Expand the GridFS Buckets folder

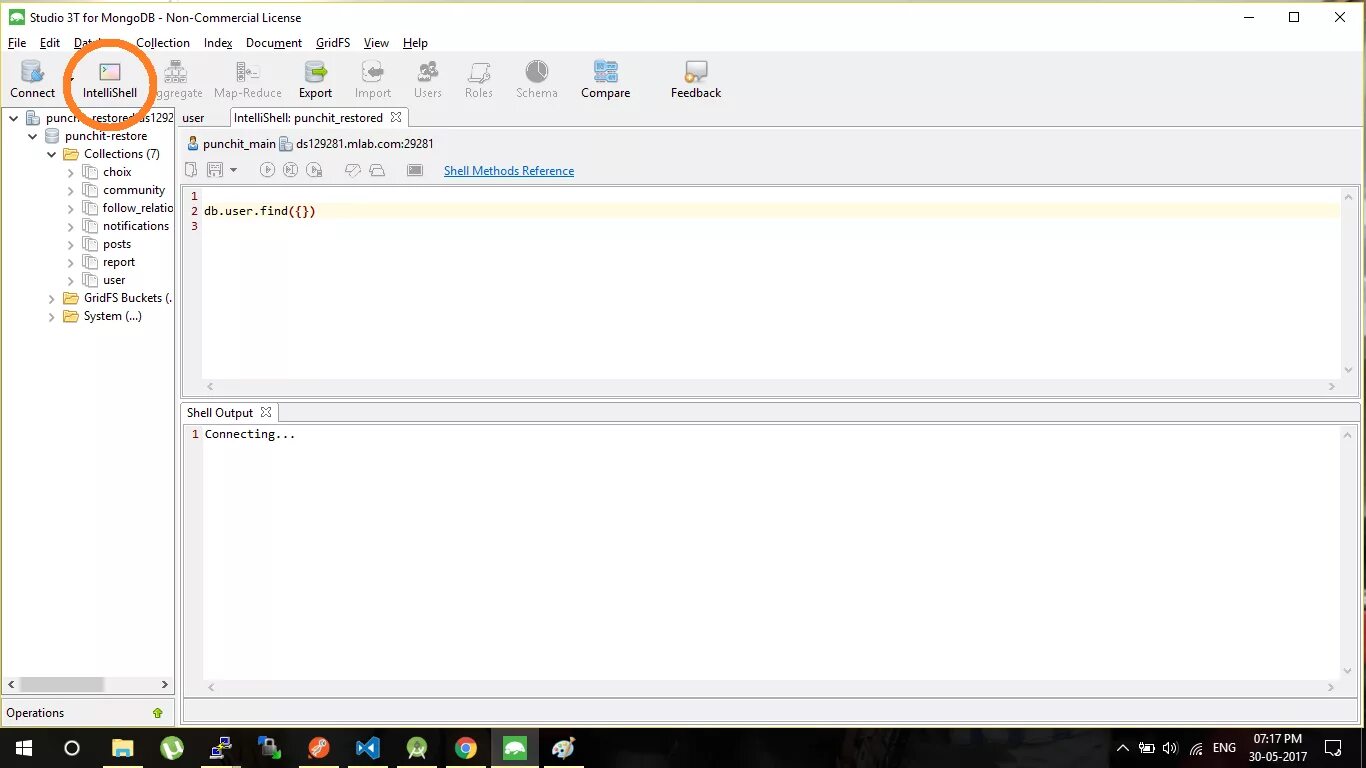coord(52,298)
